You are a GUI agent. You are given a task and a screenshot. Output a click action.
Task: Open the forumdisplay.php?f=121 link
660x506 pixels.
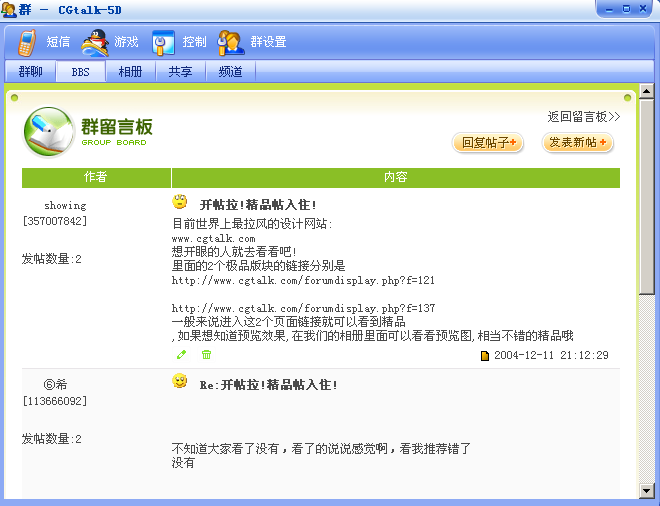303,280
